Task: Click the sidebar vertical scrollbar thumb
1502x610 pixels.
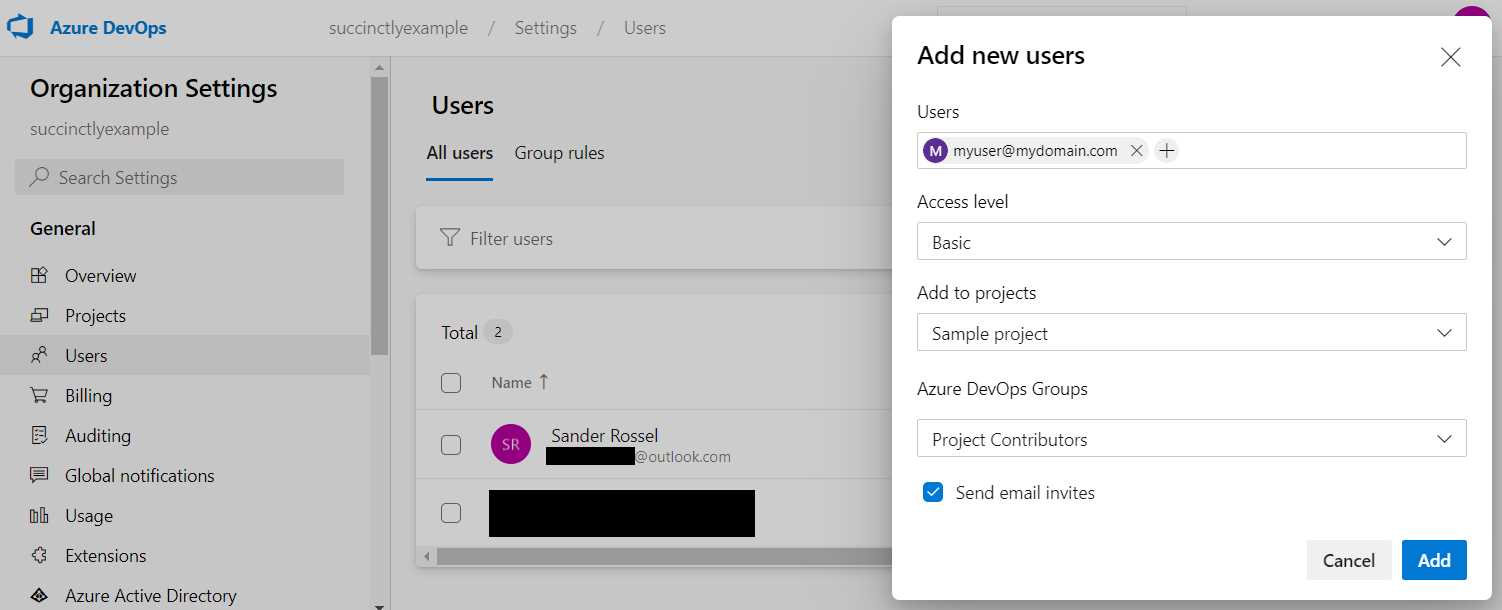Action: pos(379,215)
